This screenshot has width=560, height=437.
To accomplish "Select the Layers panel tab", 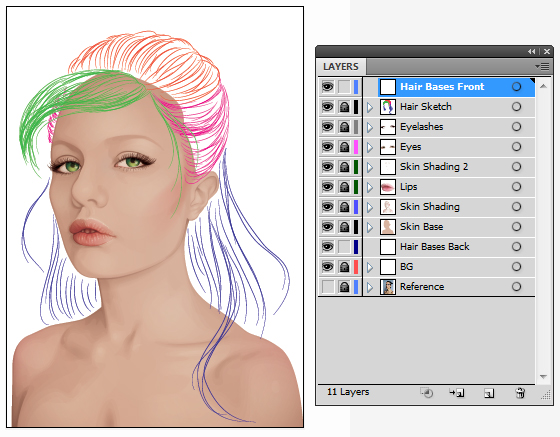I will 341,67.
